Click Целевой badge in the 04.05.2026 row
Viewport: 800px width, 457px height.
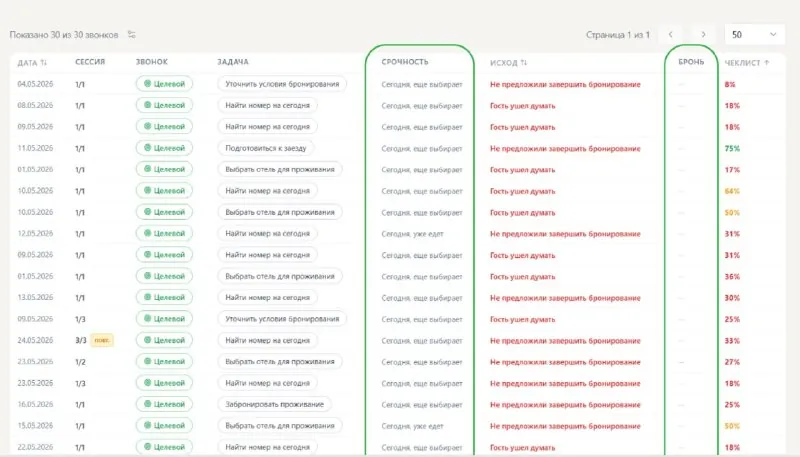pos(164,84)
